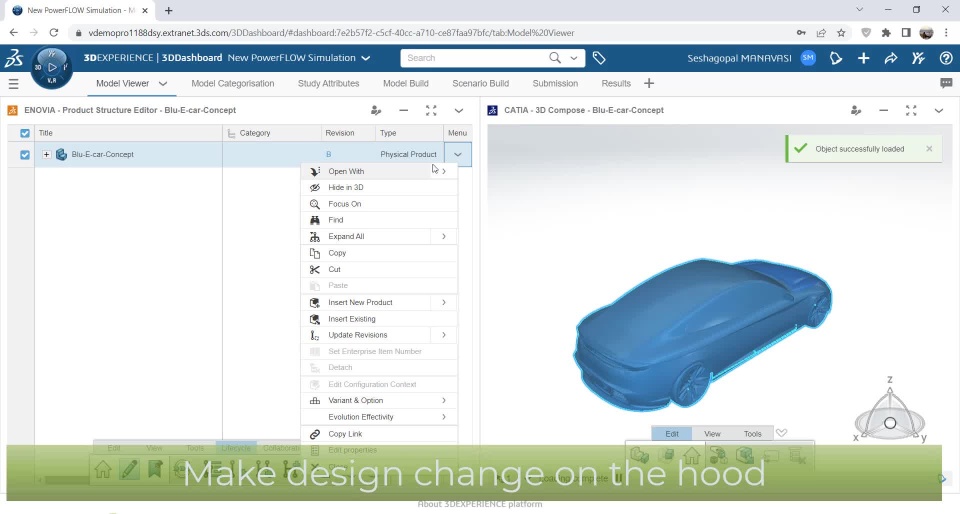960x514 pixels.
Task: Maximize the CATIA 3D Compose widget
Action: 911,110
